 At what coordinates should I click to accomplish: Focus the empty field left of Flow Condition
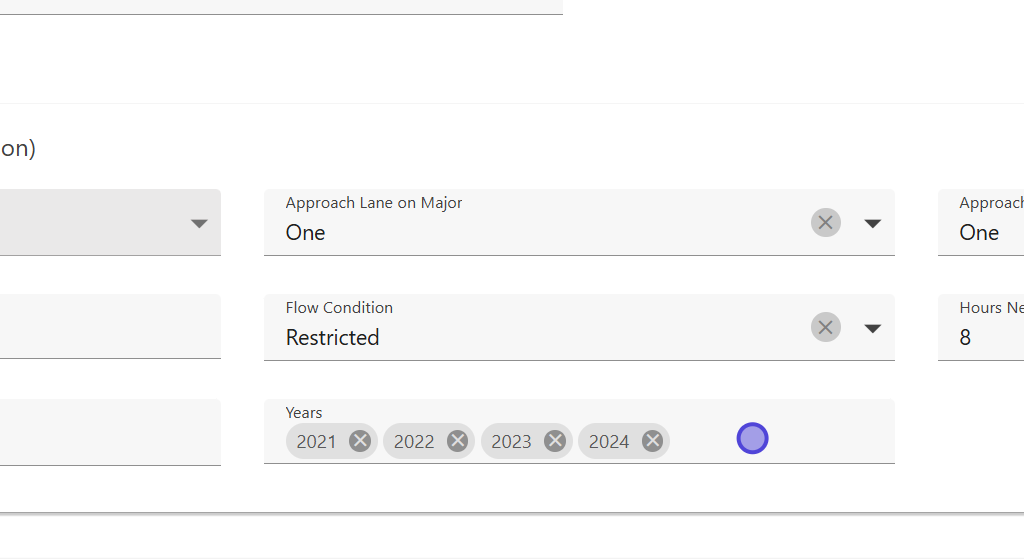(110, 327)
